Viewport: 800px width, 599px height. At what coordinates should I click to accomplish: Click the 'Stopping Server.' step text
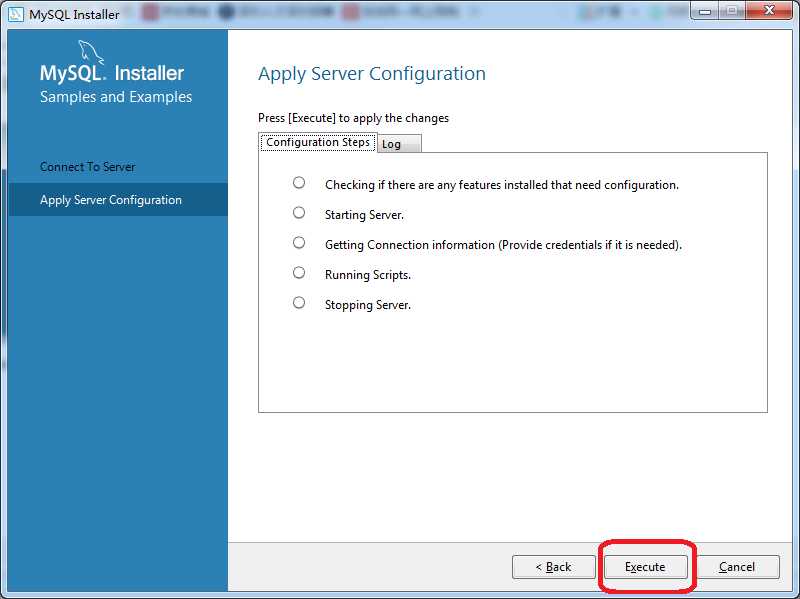pos(368,305)
